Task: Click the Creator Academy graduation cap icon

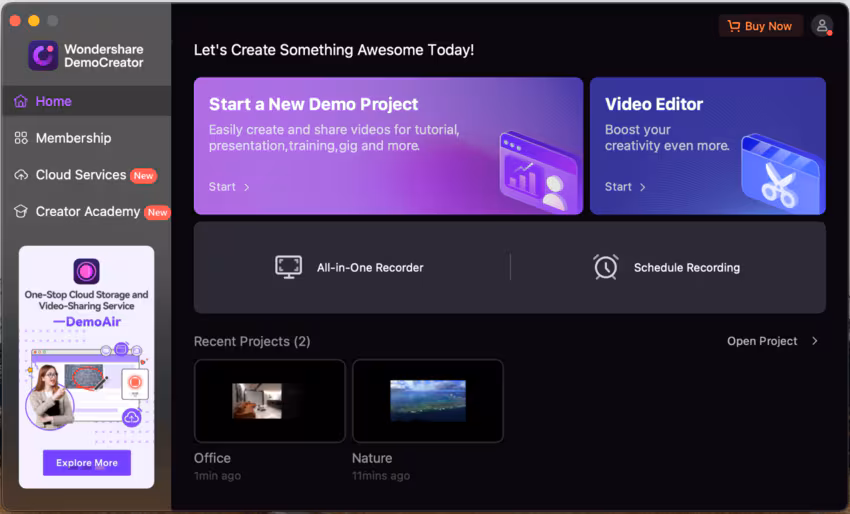Action: [x=21, y=211]
